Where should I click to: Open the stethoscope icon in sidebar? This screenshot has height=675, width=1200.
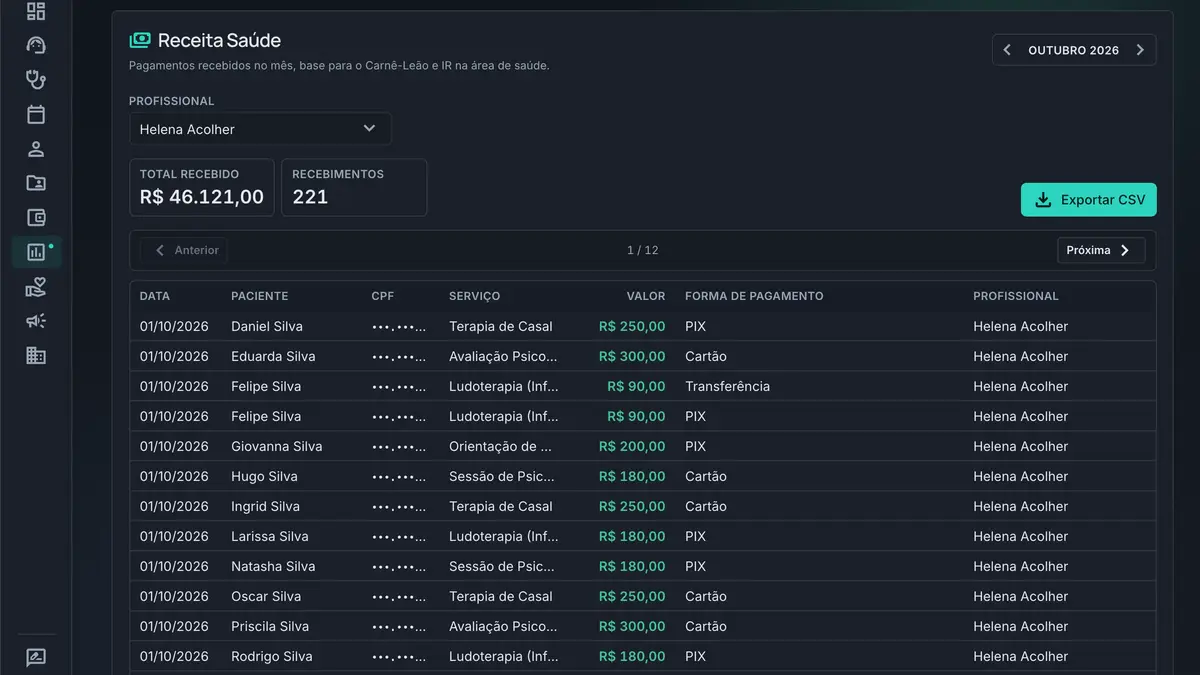point(36,80)
